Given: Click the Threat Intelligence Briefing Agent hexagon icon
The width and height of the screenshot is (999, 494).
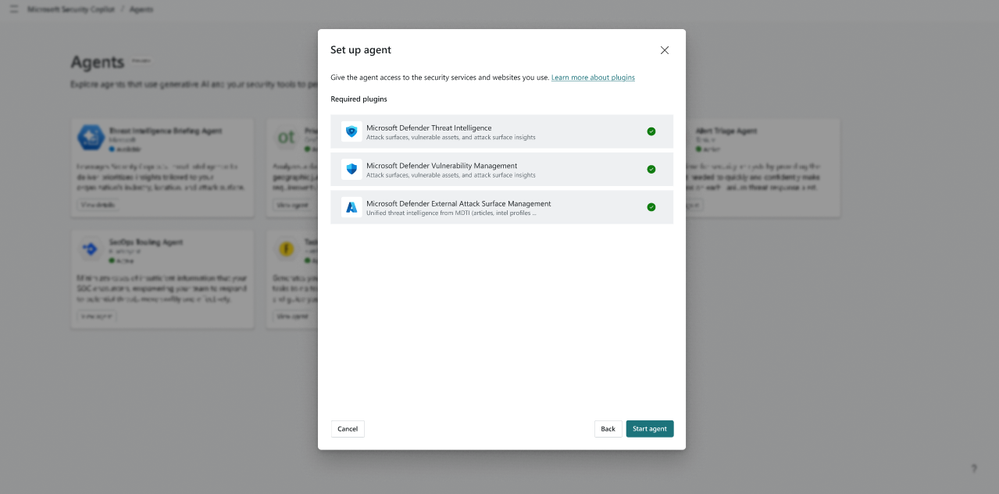Looking at the screenshot, I should tap(90, 138).
